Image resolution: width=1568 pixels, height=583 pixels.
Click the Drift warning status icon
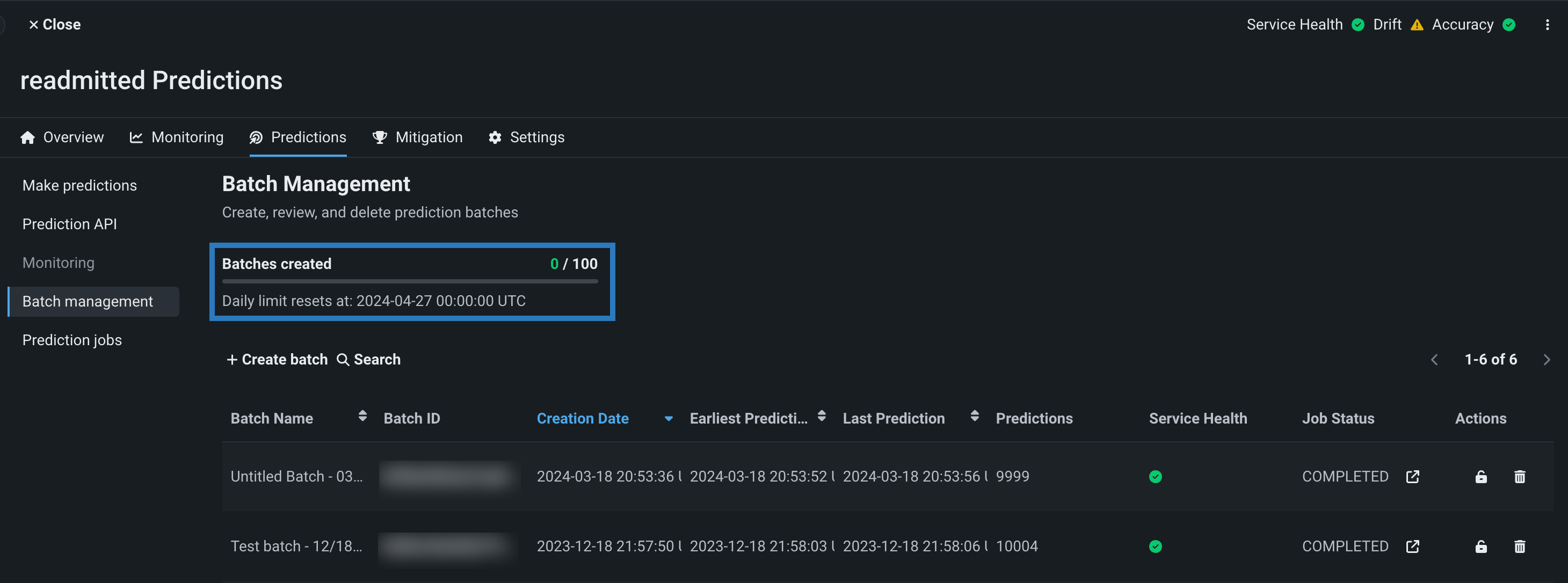[x=1417, y=24]
